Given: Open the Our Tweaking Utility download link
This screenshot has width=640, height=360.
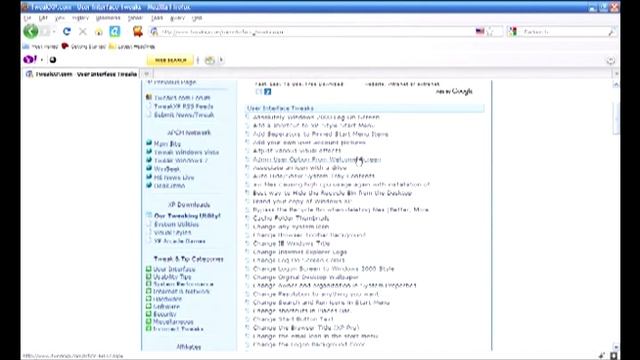Looking at the screenshot, I should pos(187,216).
